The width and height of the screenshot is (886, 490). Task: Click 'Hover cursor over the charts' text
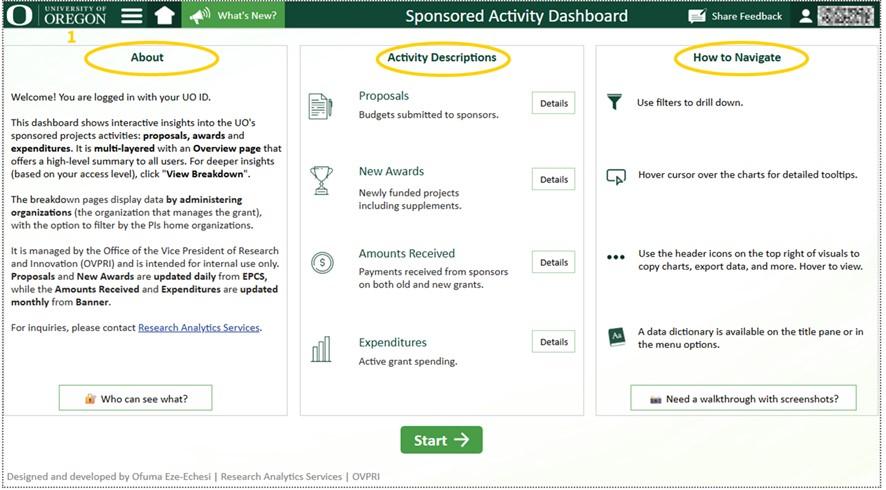[x=748, y=175]
